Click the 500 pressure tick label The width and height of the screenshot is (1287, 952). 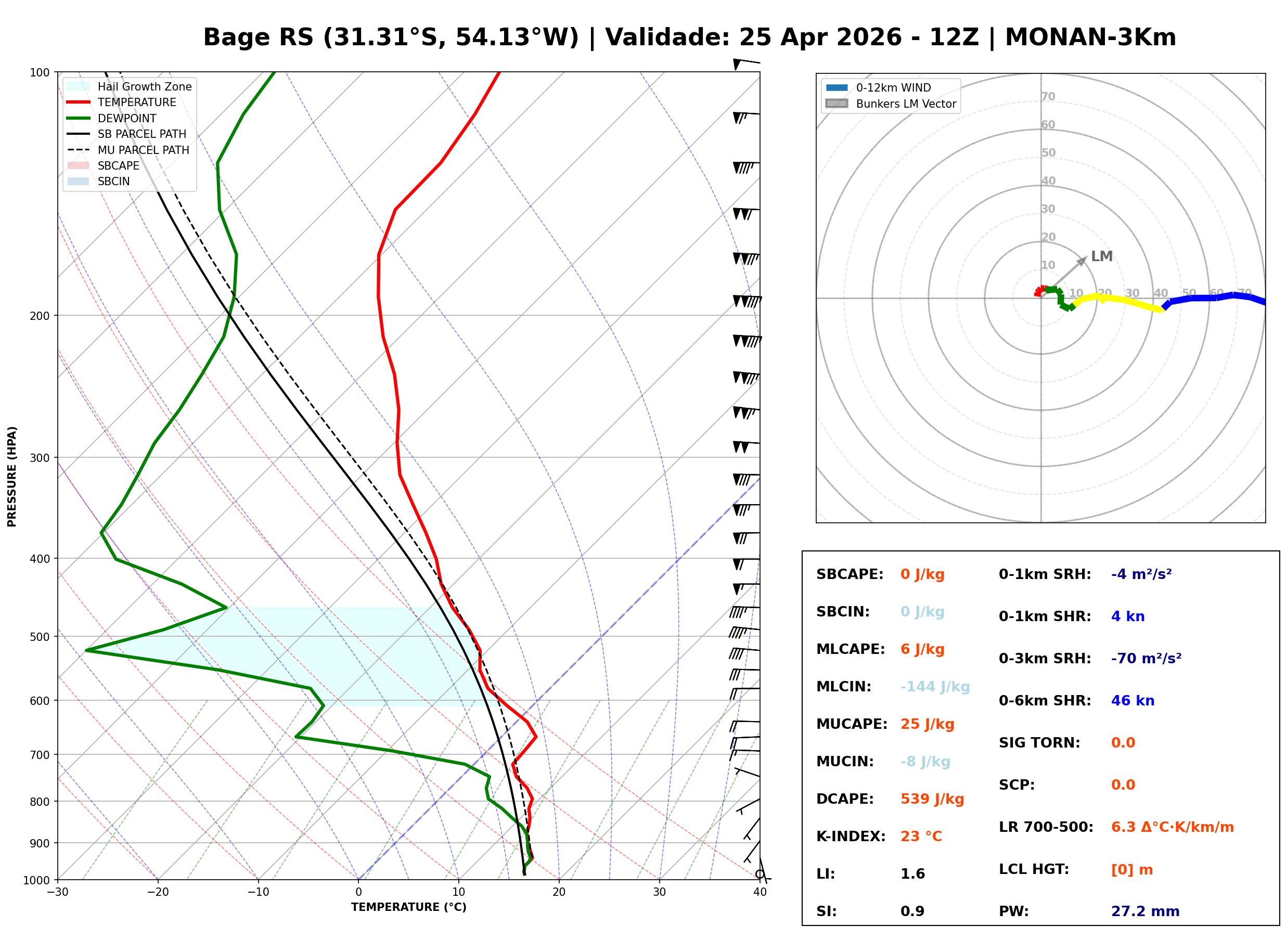click(40, 637)
